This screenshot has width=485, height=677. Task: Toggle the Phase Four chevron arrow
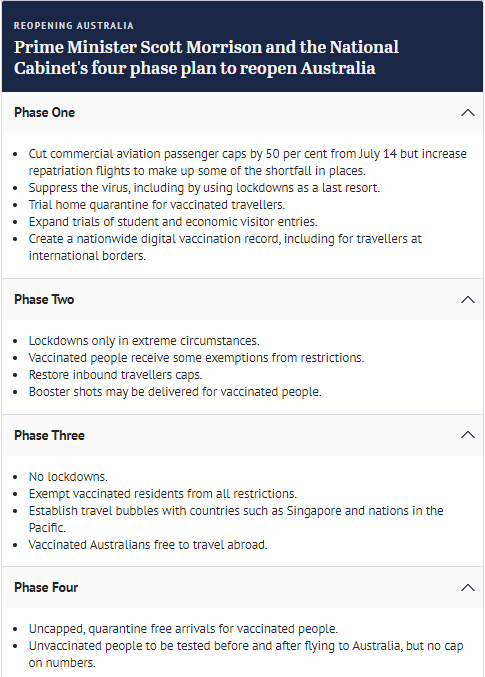pos(468,587)
